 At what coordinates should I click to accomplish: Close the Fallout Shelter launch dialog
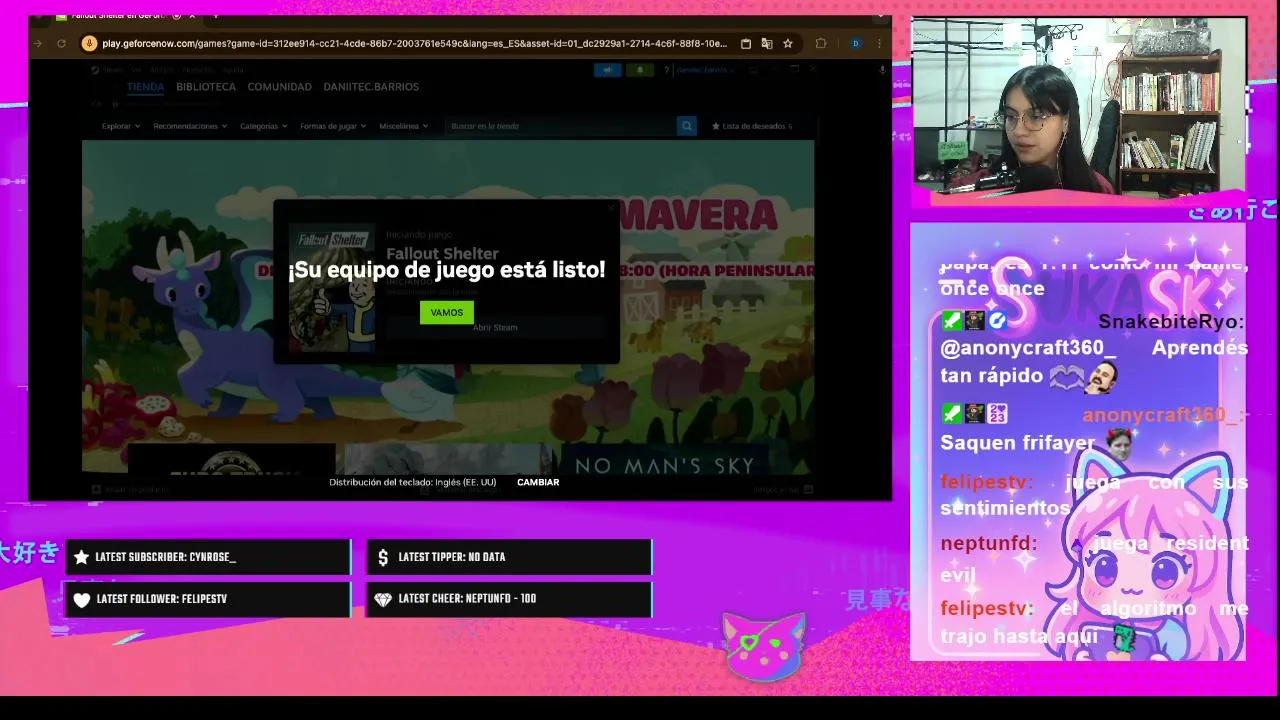coord(611,209)
